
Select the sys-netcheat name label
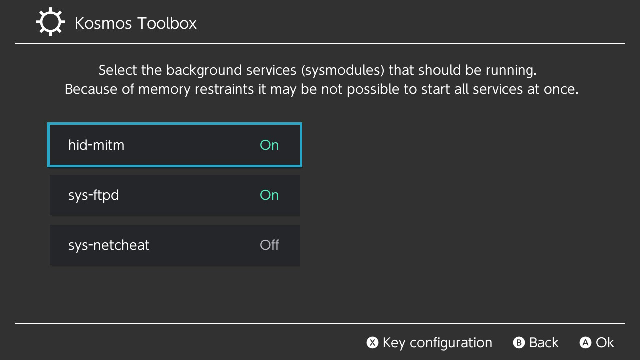tap(109, 245)
